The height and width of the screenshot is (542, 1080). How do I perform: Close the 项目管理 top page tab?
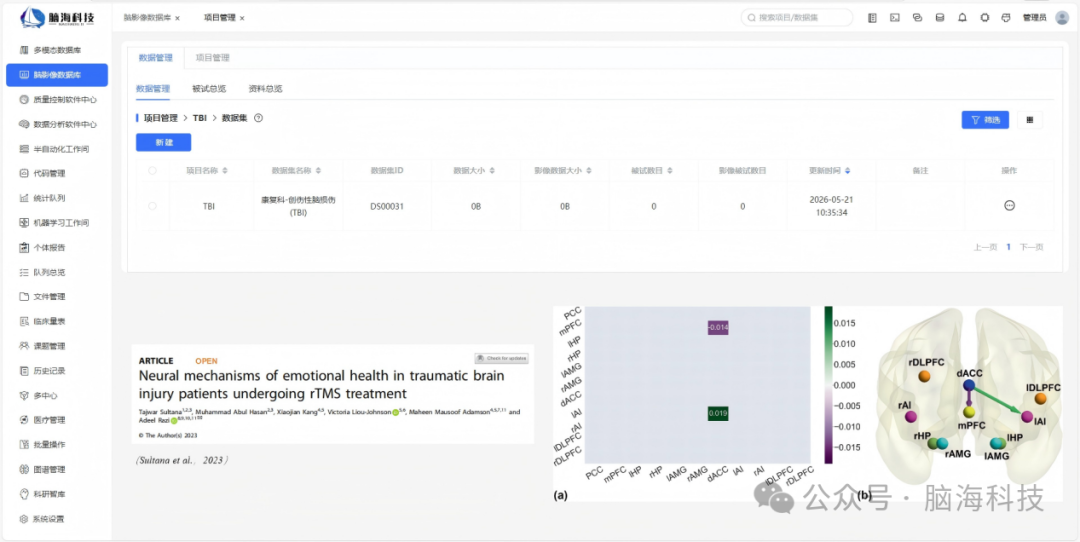242,19
